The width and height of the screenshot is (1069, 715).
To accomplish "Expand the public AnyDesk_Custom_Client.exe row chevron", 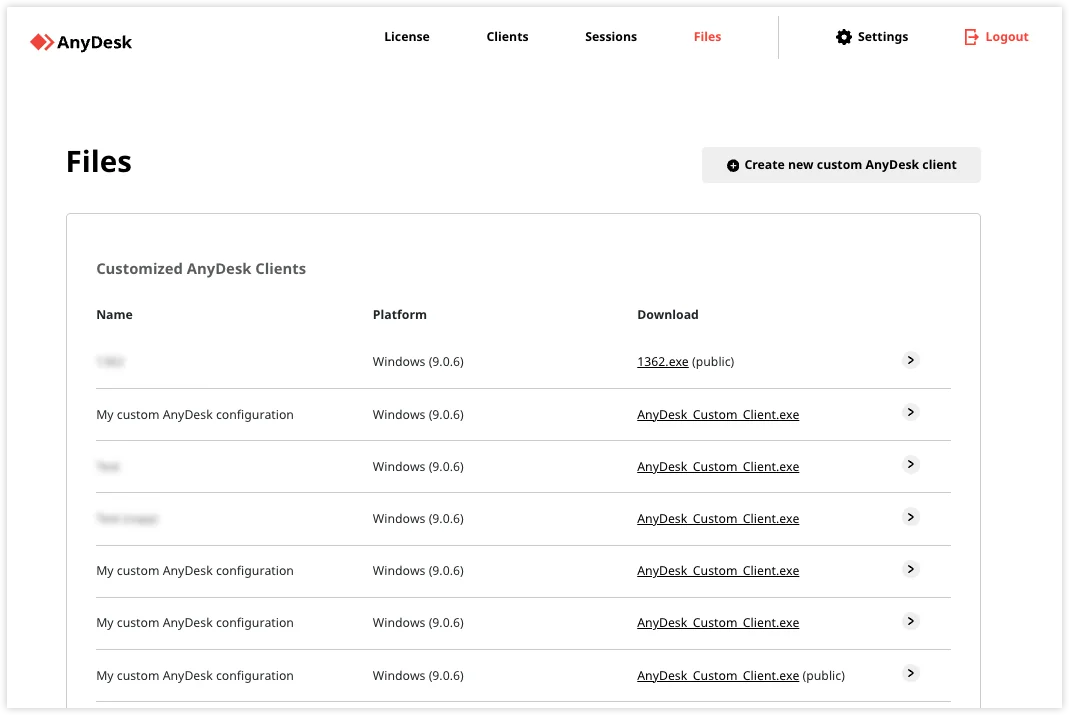I will click(x=910, y=673).
